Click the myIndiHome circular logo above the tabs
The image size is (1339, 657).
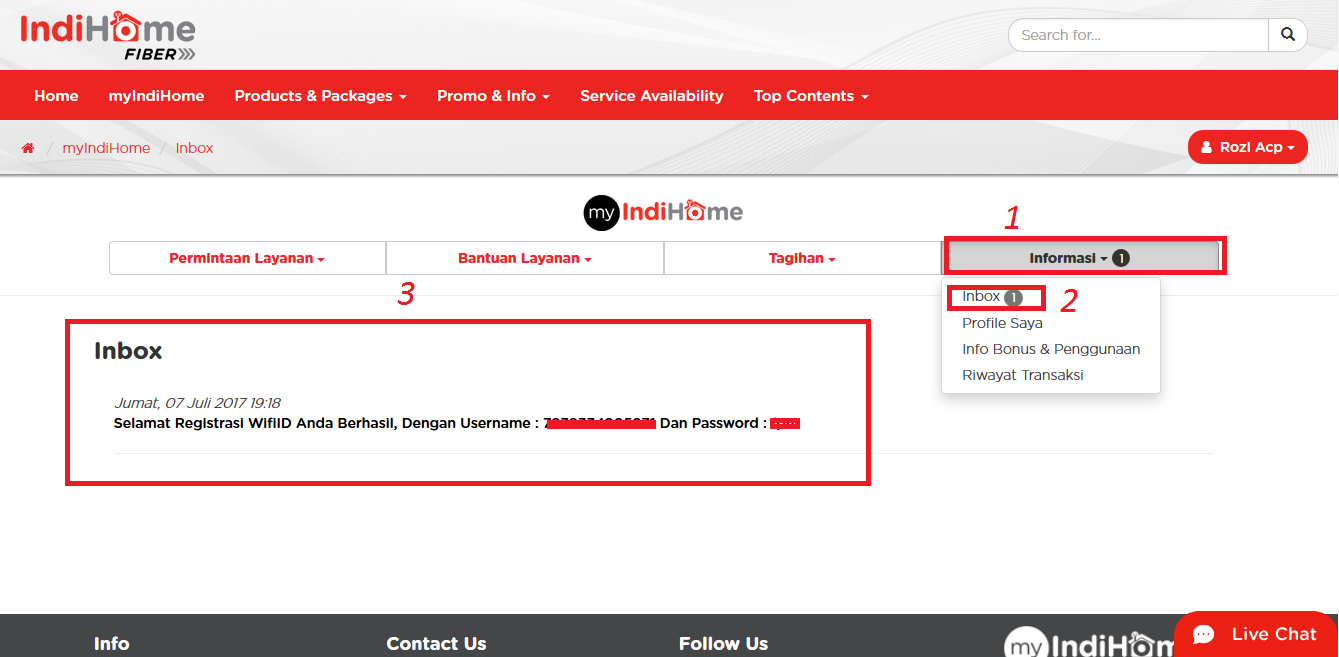[600, 212]
